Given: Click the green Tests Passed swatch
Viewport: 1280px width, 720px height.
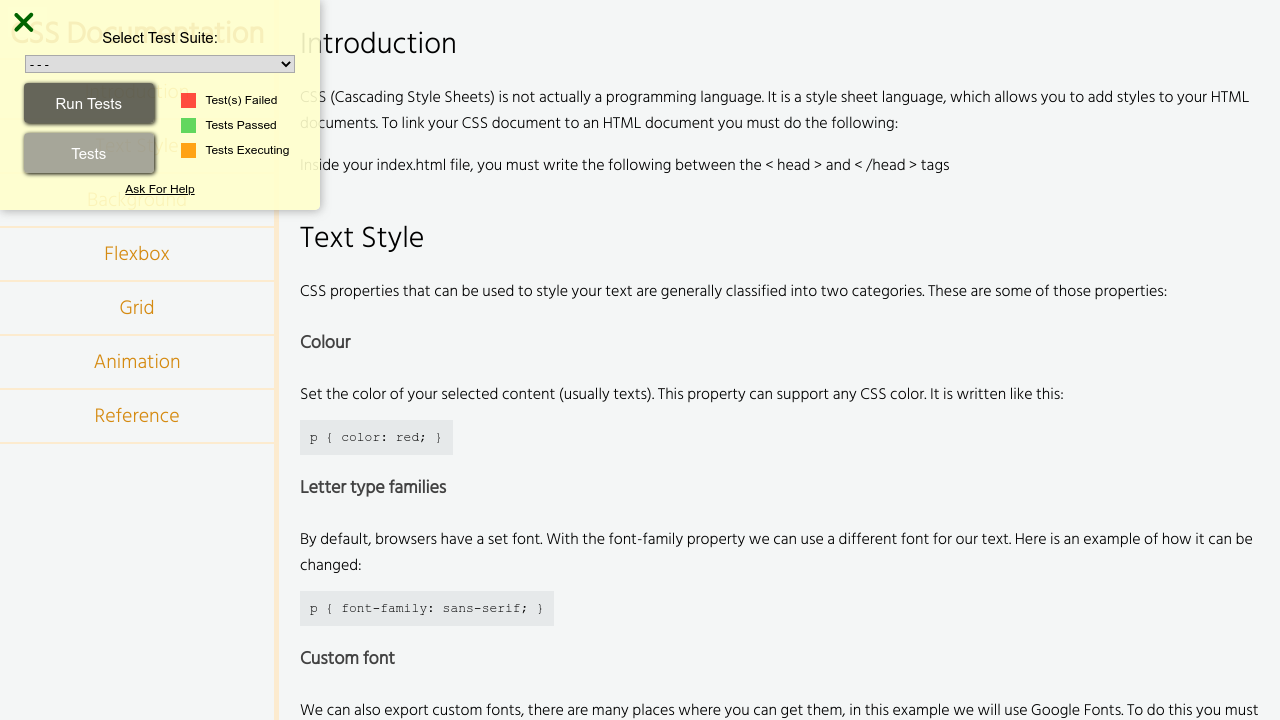Looking at the screenshot, I should (x=188, y=125).
